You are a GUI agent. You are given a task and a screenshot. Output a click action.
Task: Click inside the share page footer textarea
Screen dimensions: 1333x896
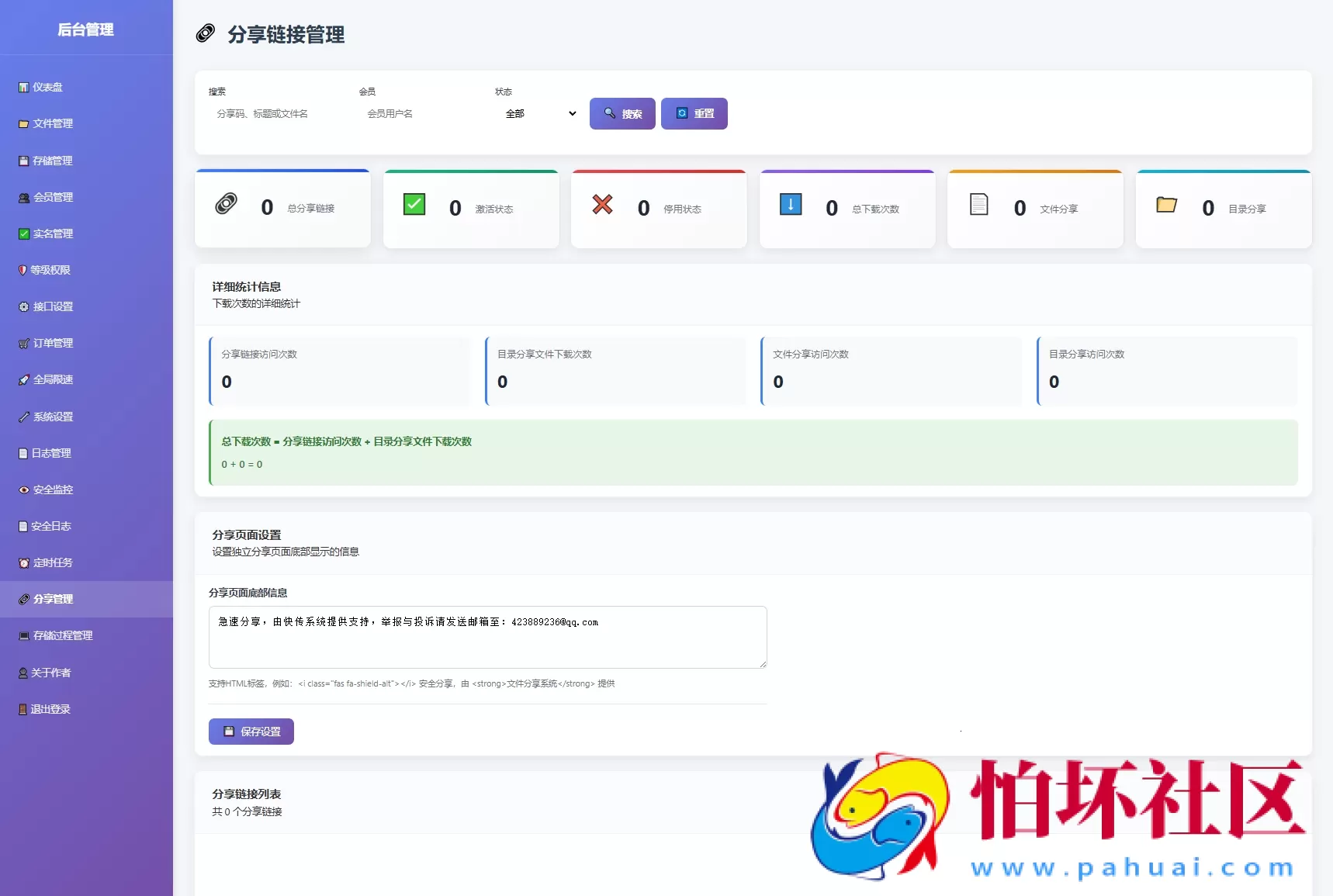point(487,636)
